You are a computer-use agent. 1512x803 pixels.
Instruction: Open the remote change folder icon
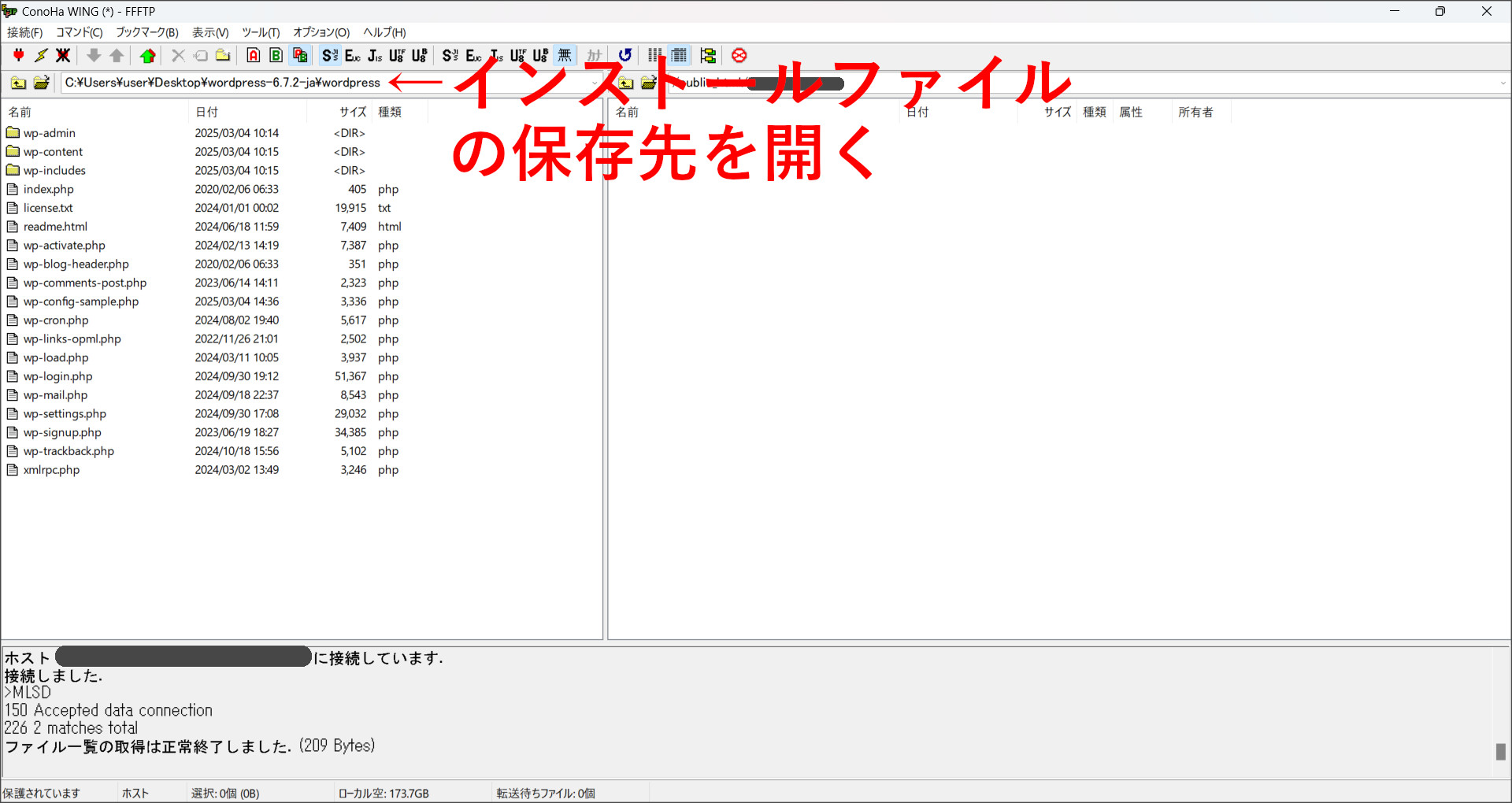click(648, 83)
